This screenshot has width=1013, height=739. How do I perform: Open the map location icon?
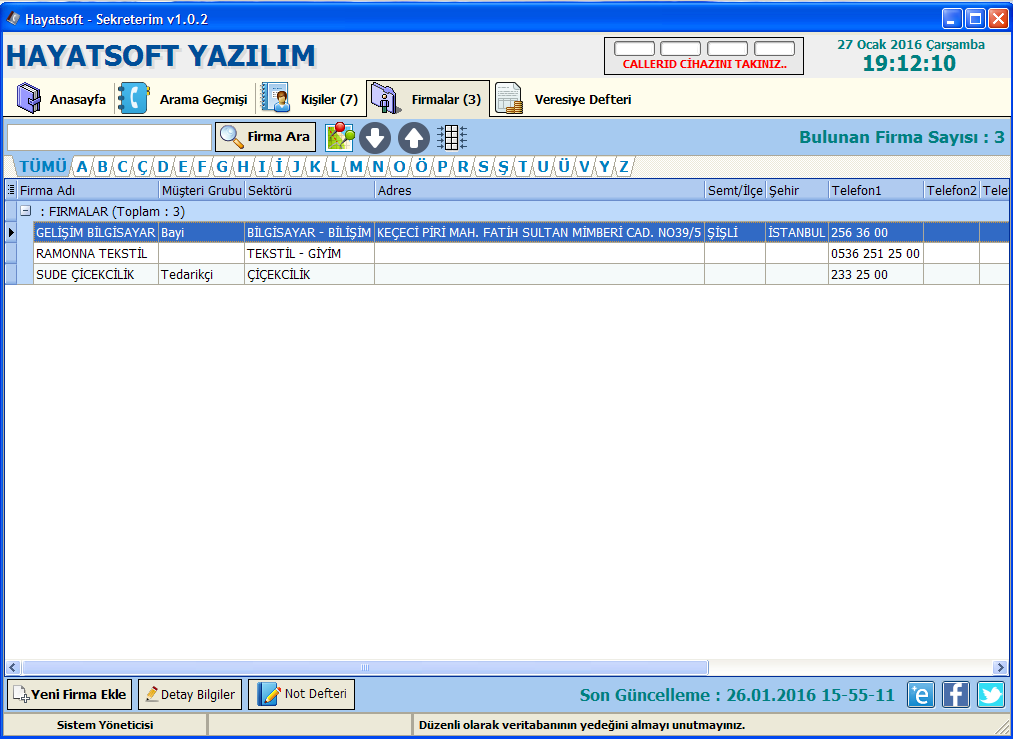pos(340,137)
